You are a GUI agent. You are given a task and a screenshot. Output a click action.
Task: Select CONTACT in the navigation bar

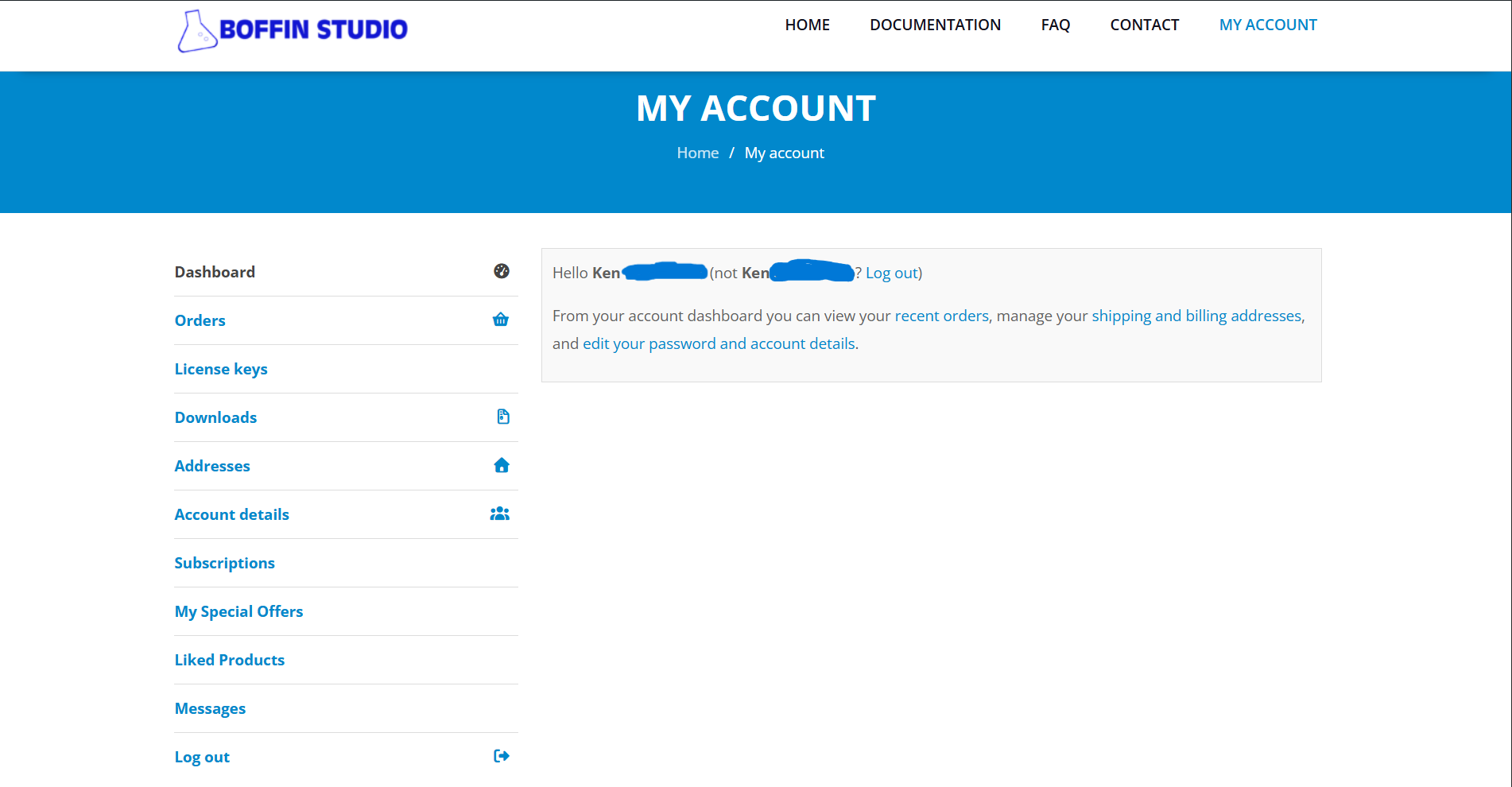(x=1144, y=25)
